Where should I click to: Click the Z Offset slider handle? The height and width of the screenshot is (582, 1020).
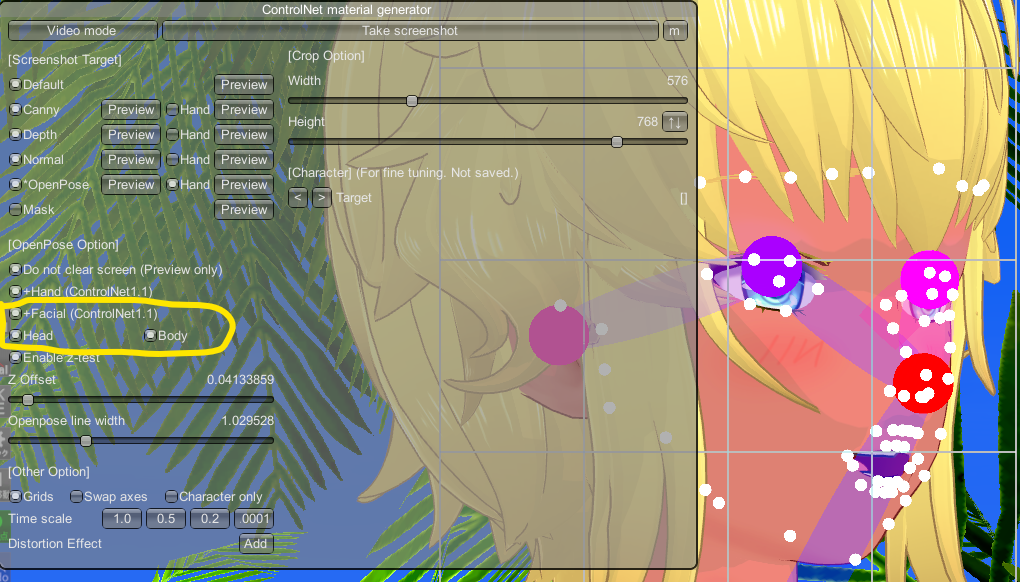click(x=28, y=399)
